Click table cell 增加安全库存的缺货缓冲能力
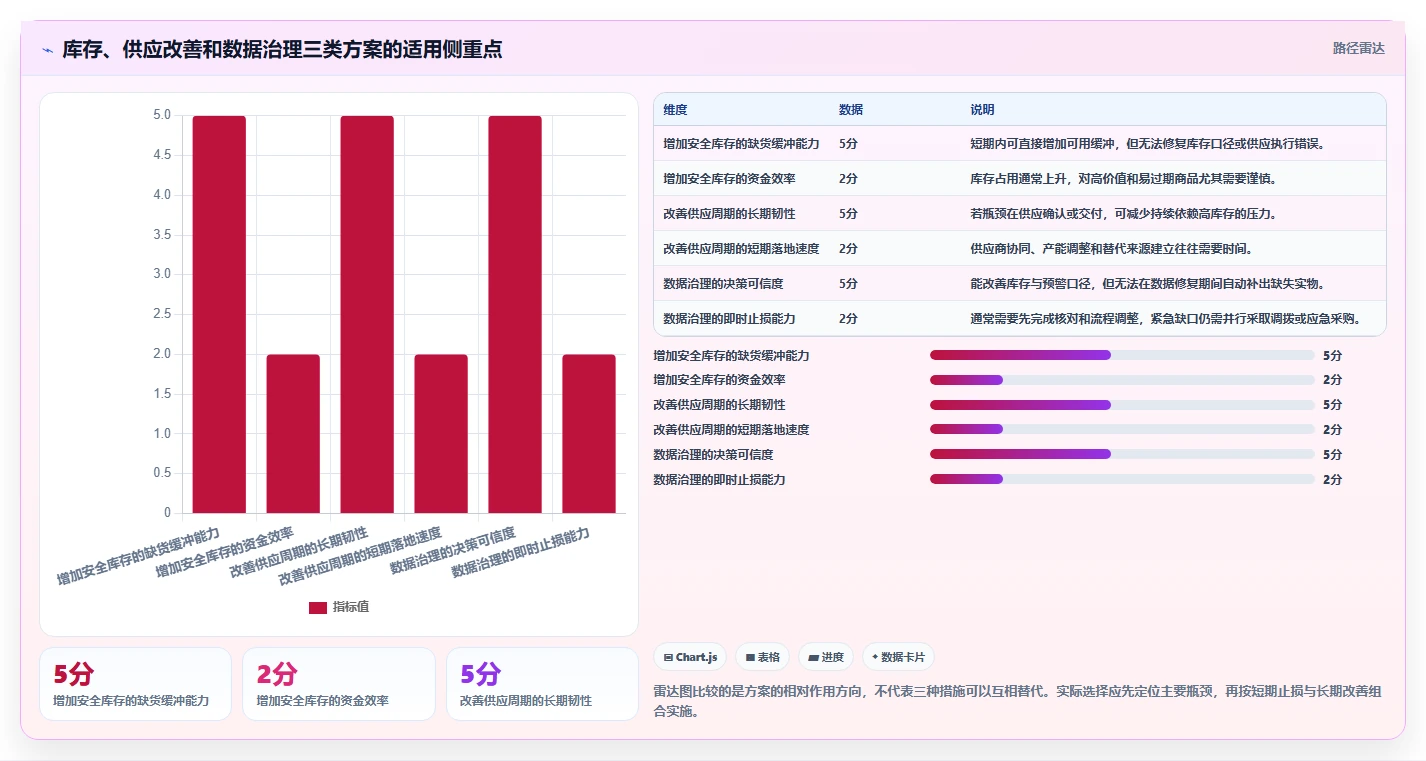This screenshot has height=761, width=1426. click(741, 144)
